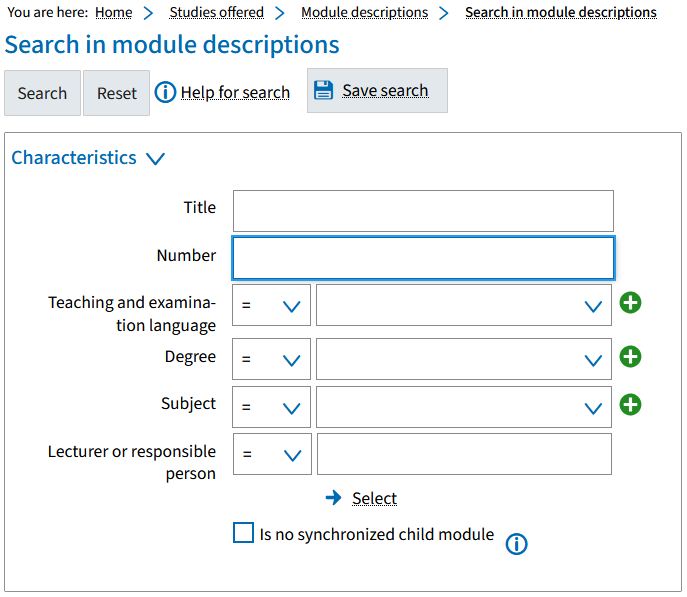Click the Help for search info icon
The width and height of the screenshot is (687, 597).
coord(165,92)
